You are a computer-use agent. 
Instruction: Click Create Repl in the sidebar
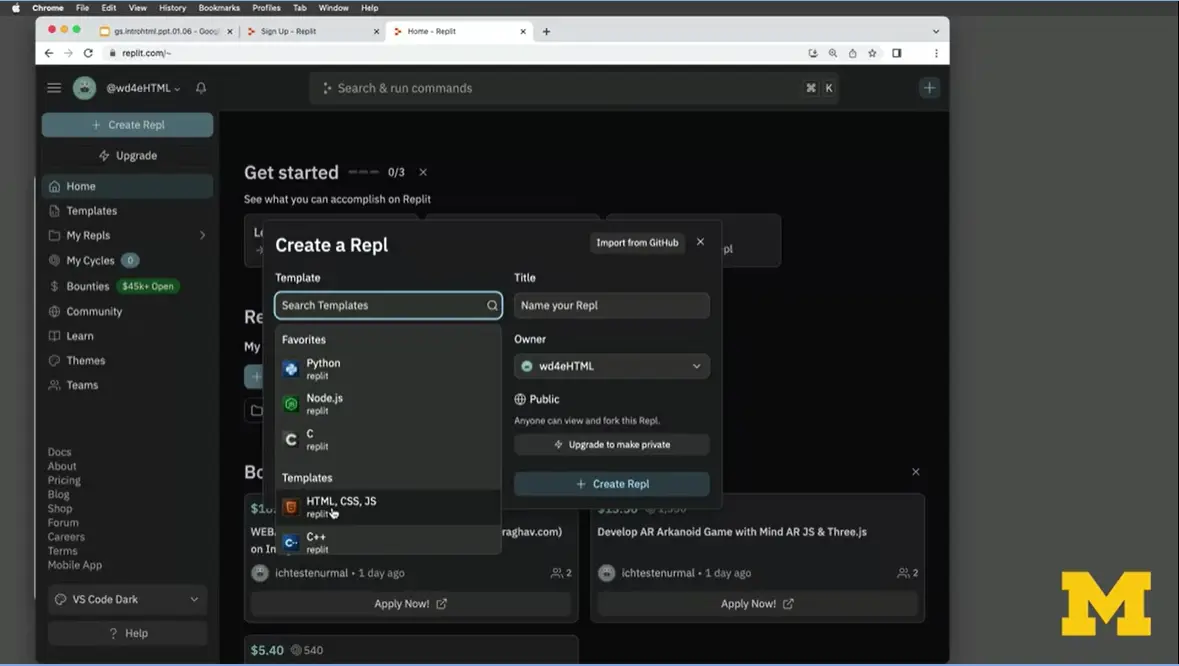click(127, 125)
